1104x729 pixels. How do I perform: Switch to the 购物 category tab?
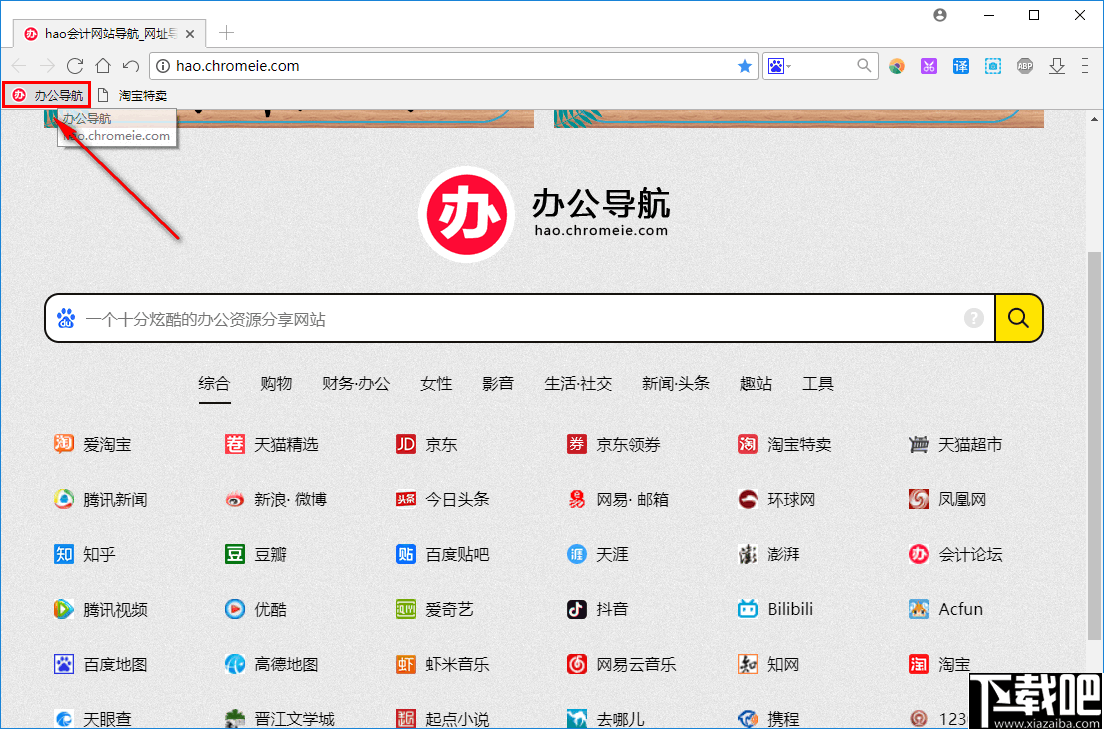(x=276, y=383)
